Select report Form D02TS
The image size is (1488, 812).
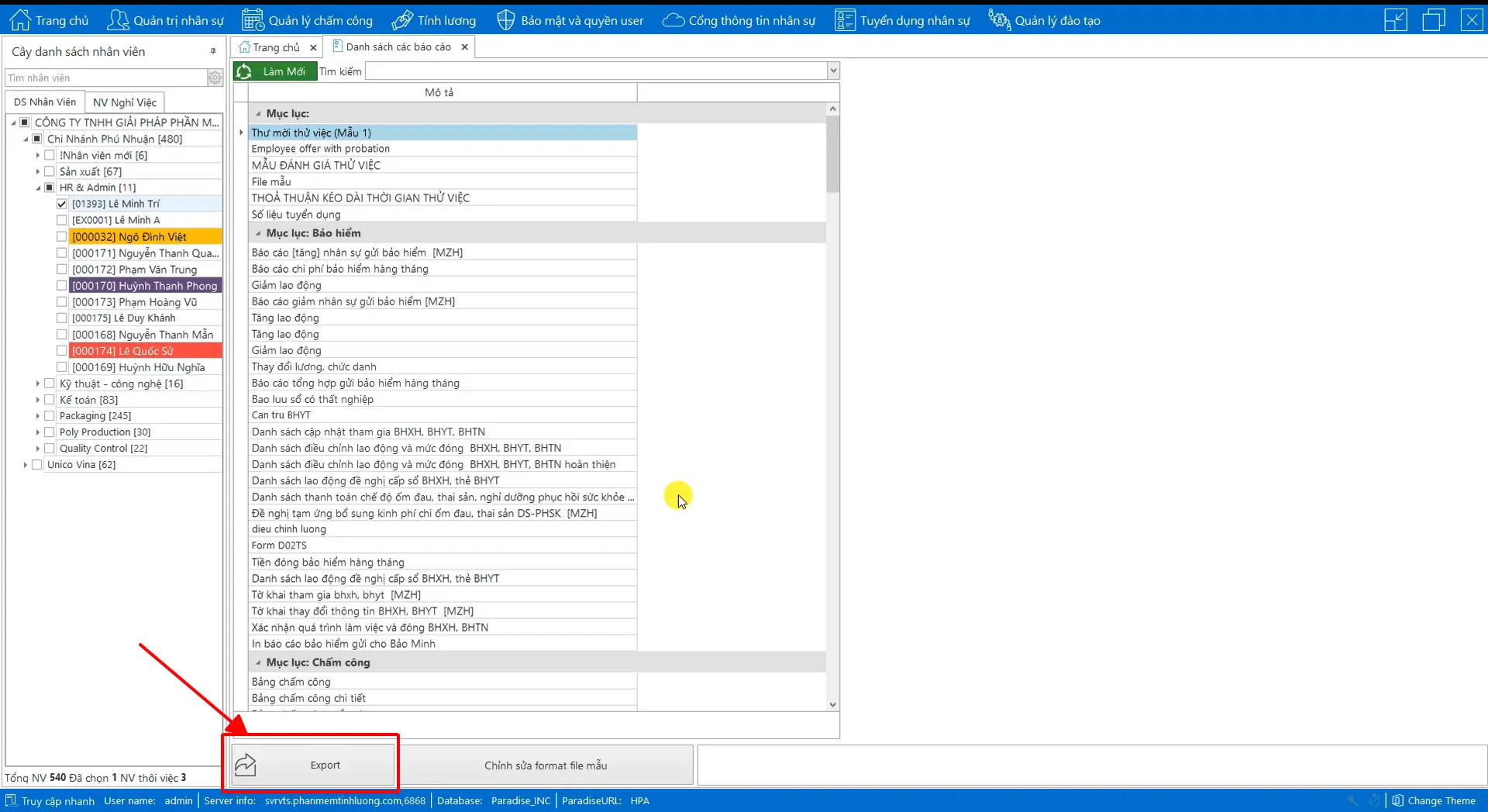pos(443,545)
